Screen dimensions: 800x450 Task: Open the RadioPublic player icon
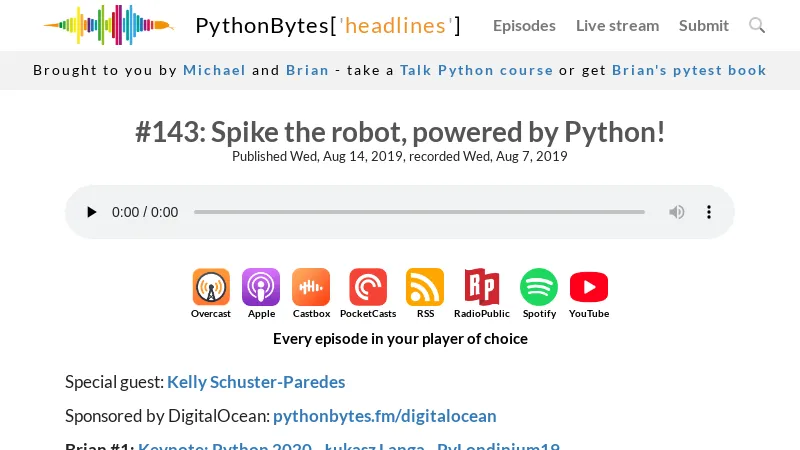[481, 288]
